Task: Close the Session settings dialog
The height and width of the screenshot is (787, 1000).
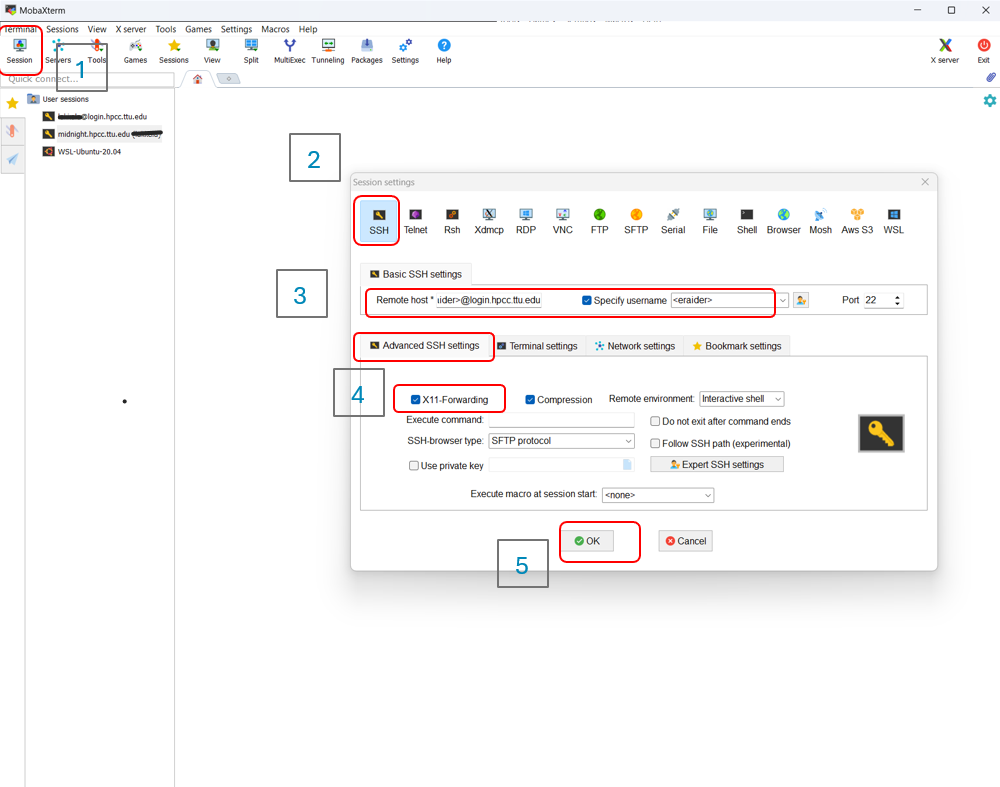Action: (x=925, y=182)
